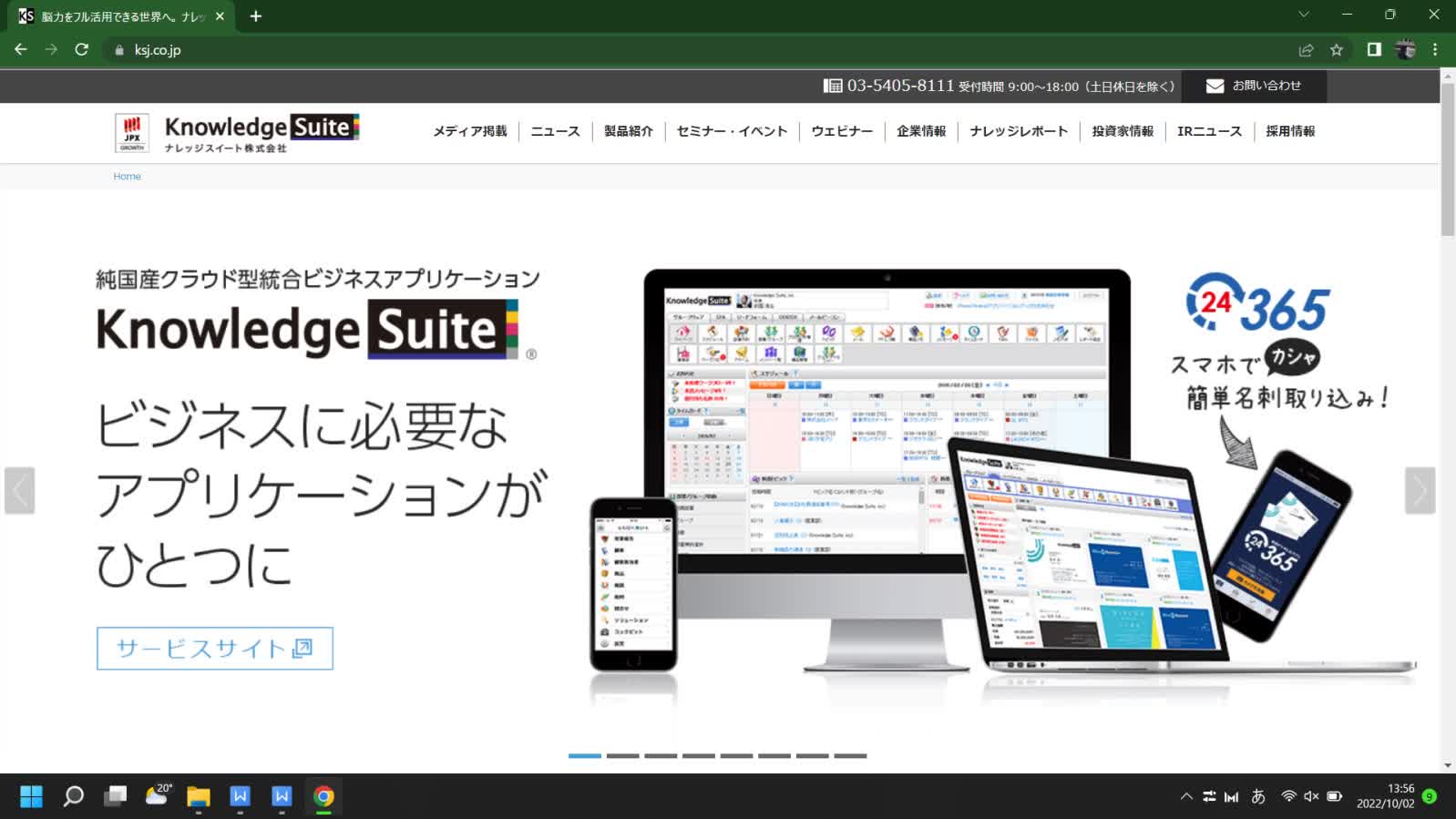Open ナレッジレポート menu item
This screenshot has width=1456, height=819.
[1019, 131]
